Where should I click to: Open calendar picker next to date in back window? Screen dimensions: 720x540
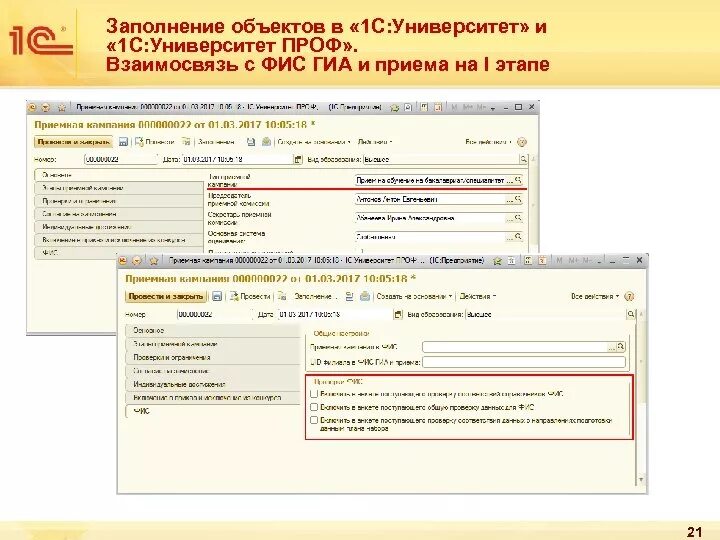pos(298,159)
